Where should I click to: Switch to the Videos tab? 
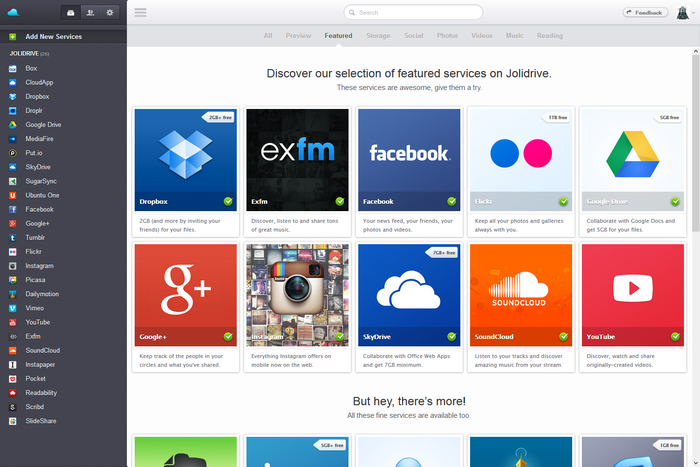click(482, 36)
